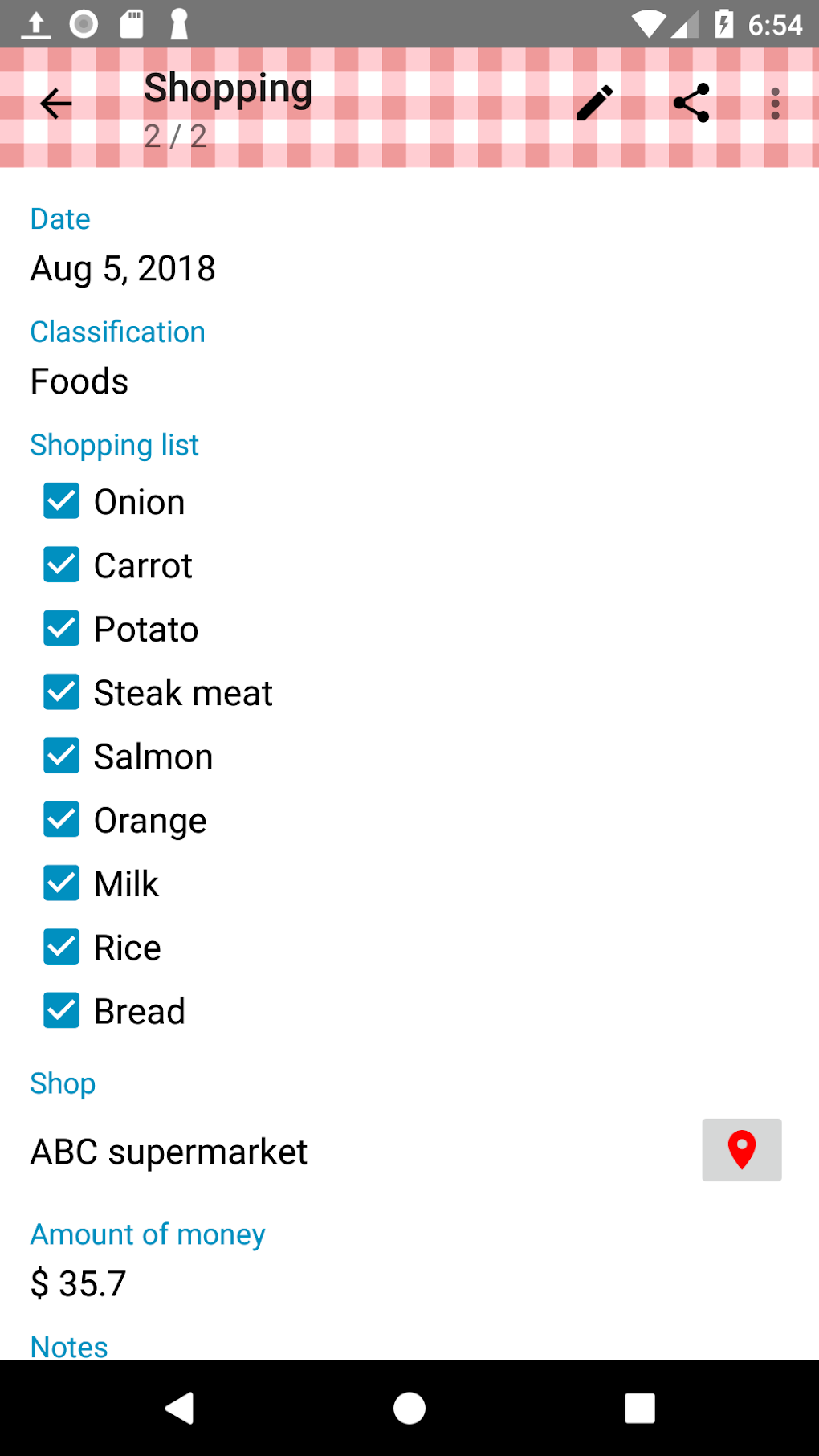Tap the ABC supermarket shop name
This screenshot has width=819, height=1456.
[169, 1152]
